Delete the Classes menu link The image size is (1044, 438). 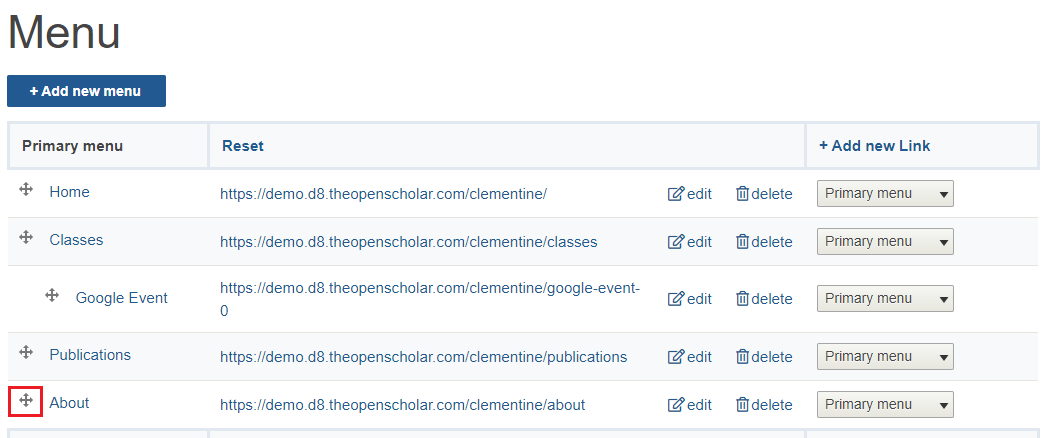764,242
